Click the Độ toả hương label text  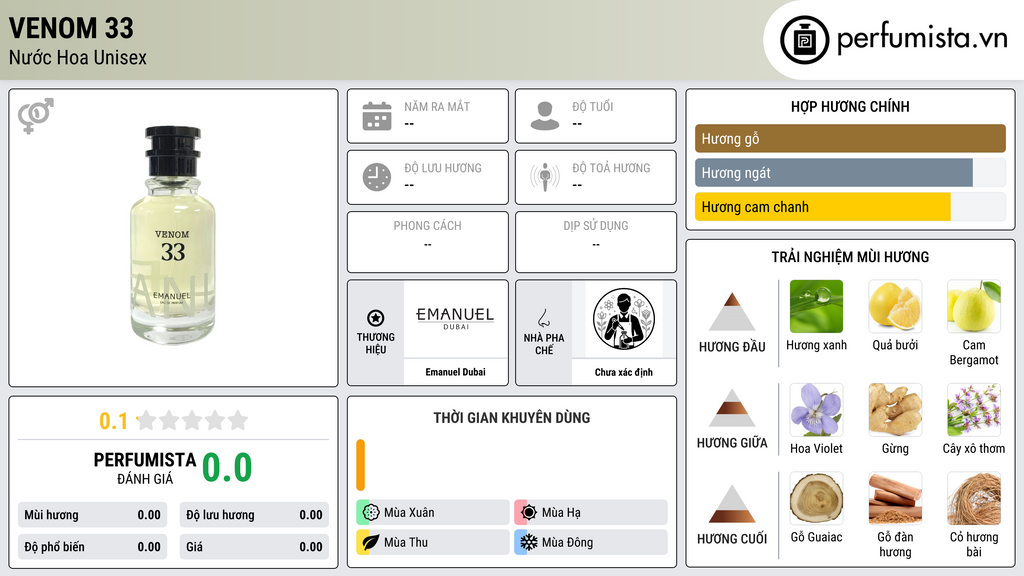coord(611,168)
